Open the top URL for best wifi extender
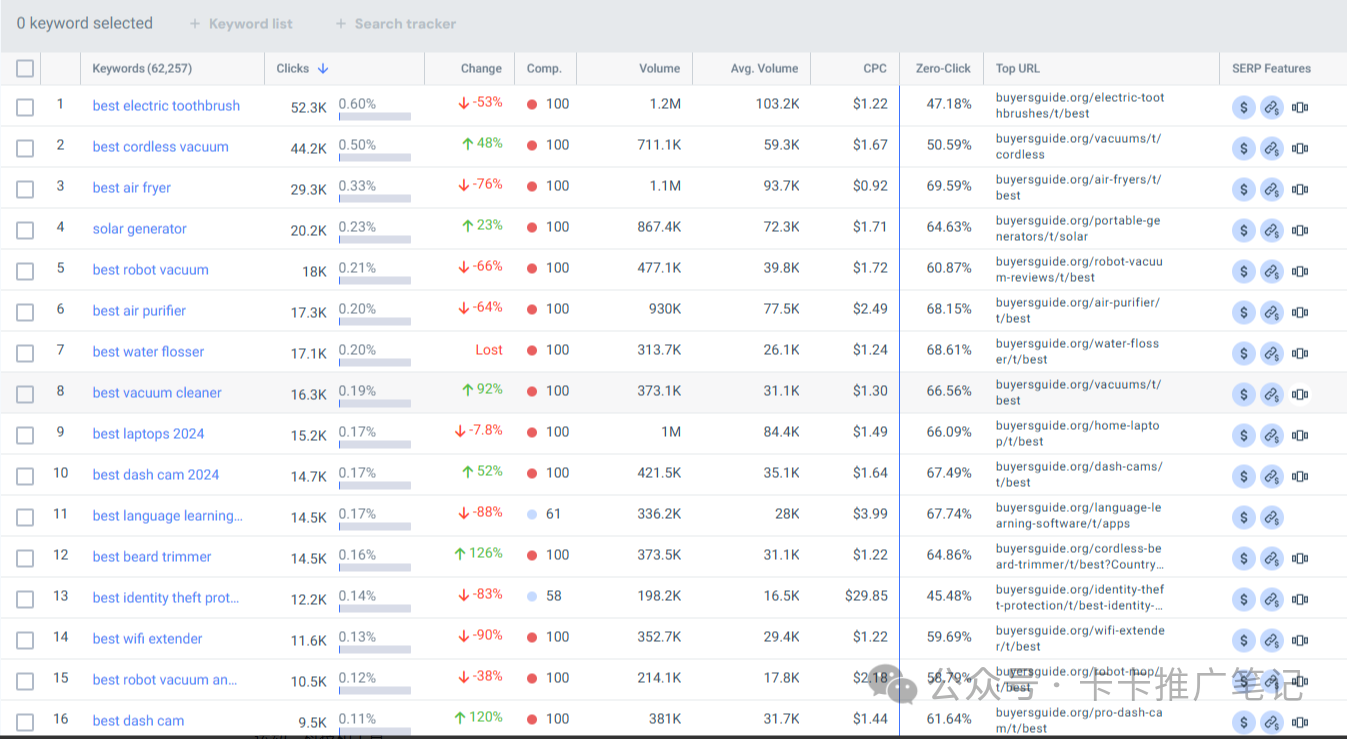 (x=1080, y=638)
